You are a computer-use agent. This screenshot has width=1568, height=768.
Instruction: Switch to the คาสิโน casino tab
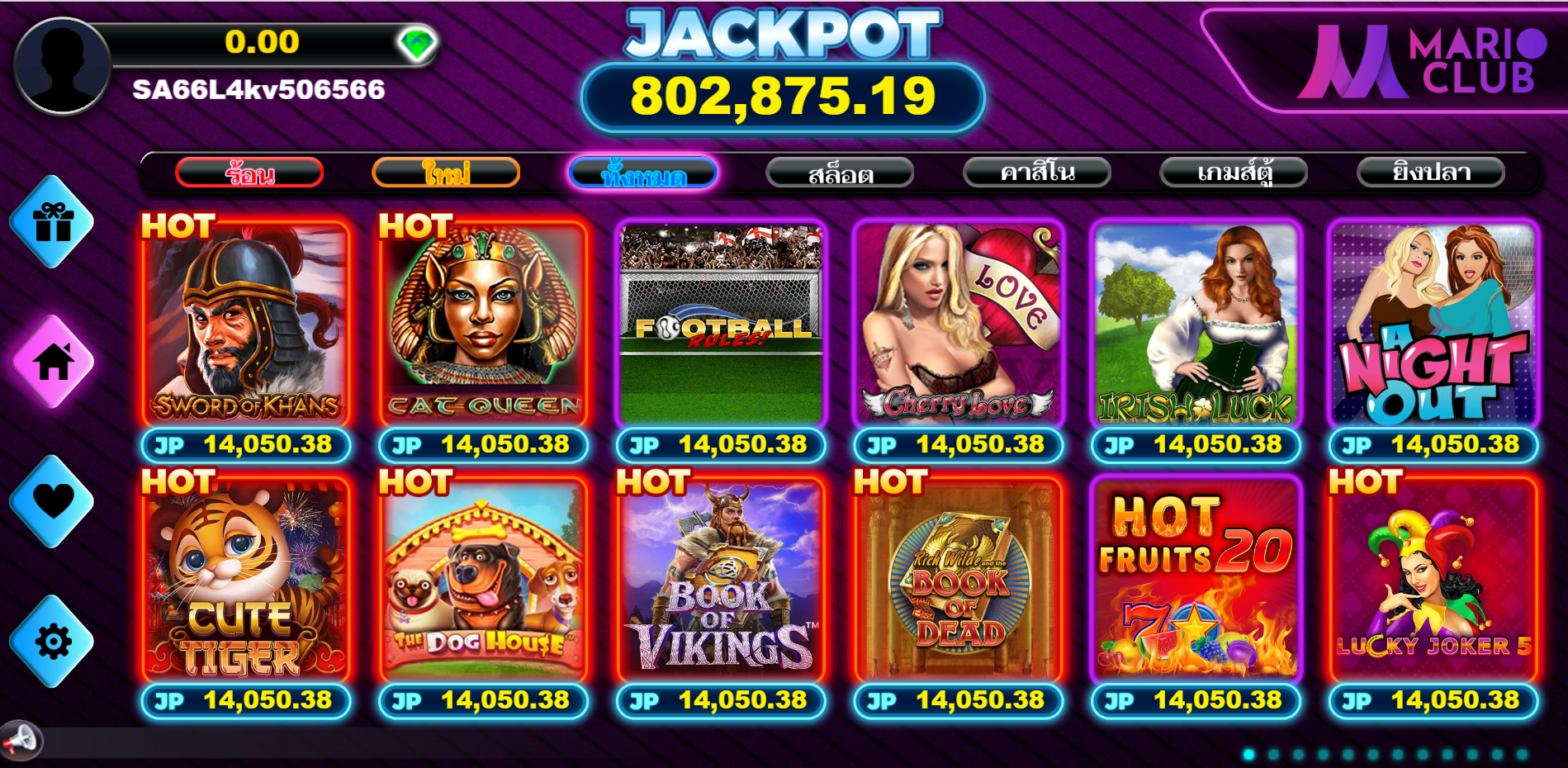click(1037, 173)
